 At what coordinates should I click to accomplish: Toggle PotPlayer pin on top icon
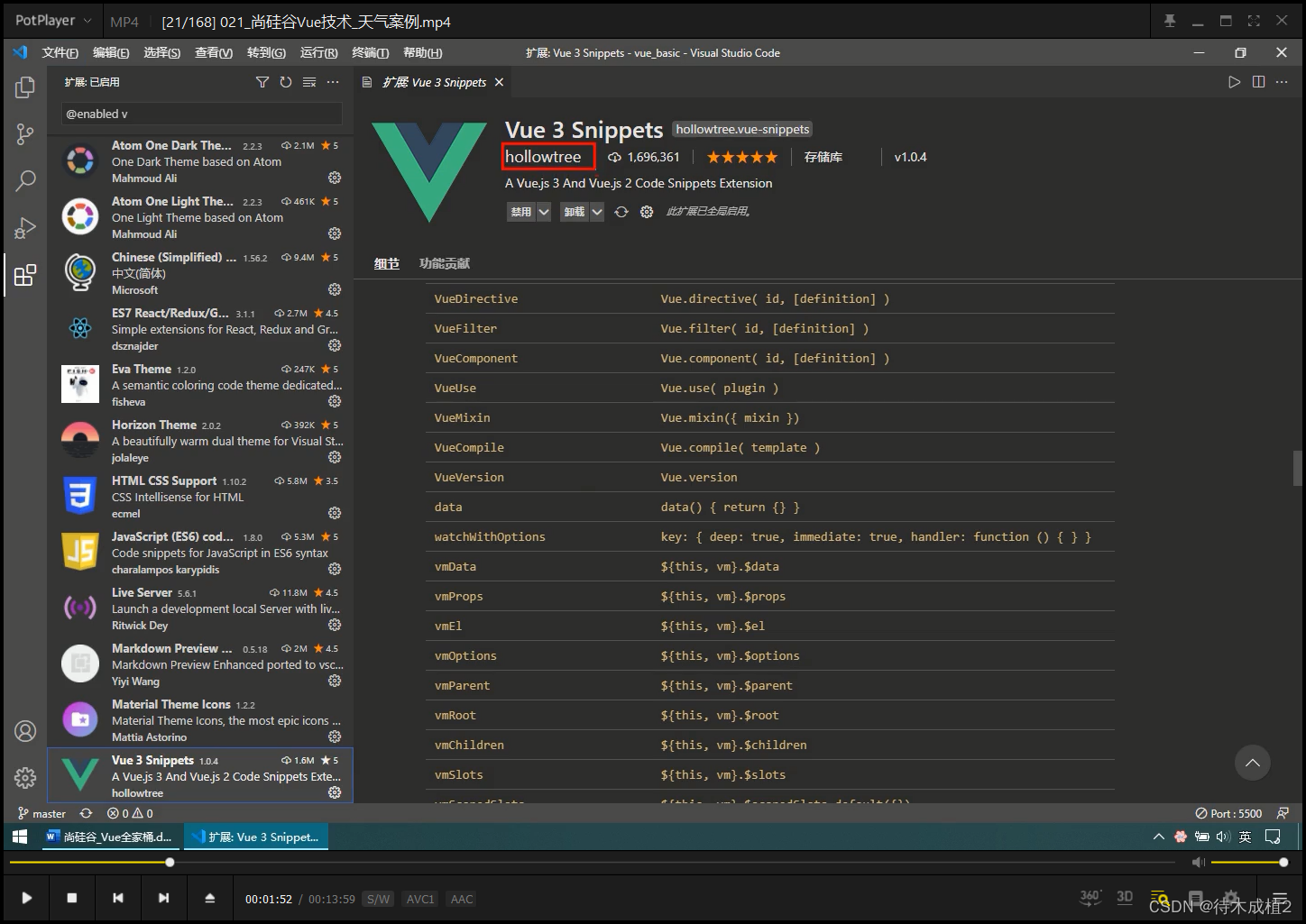(1170, 21)
